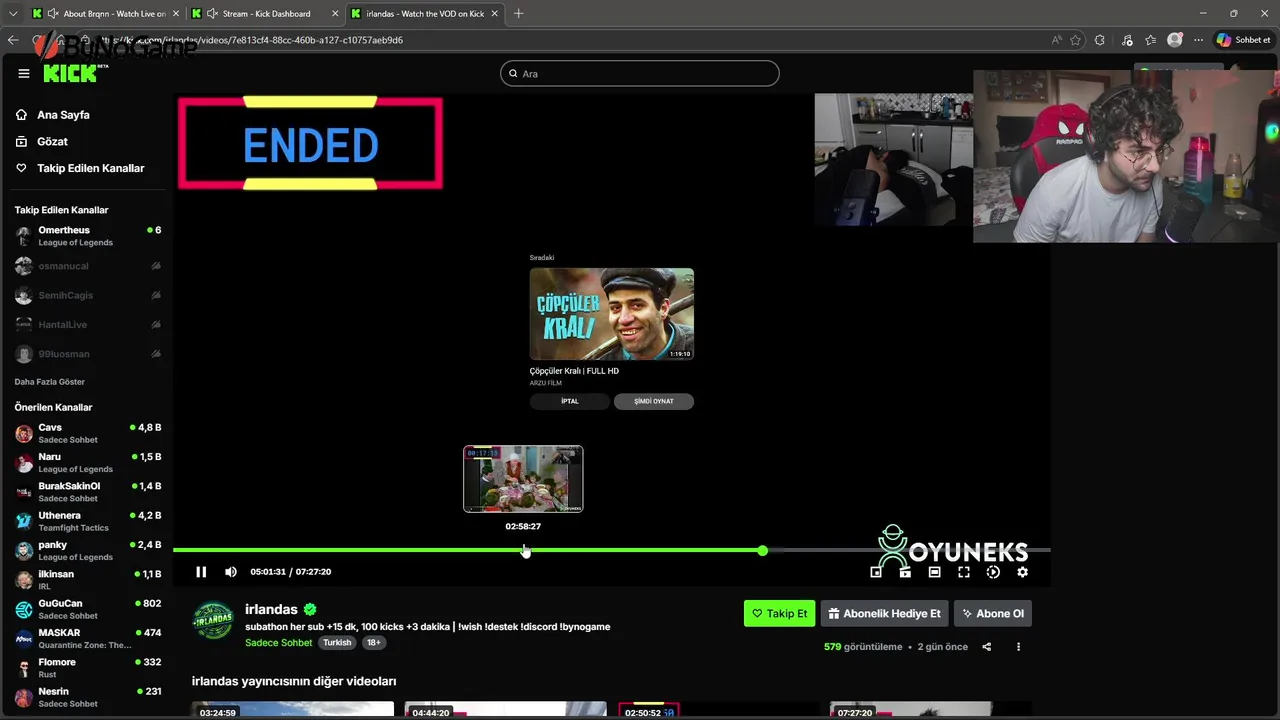Open SemihCagis channel in sidebar

pos(88,295)
